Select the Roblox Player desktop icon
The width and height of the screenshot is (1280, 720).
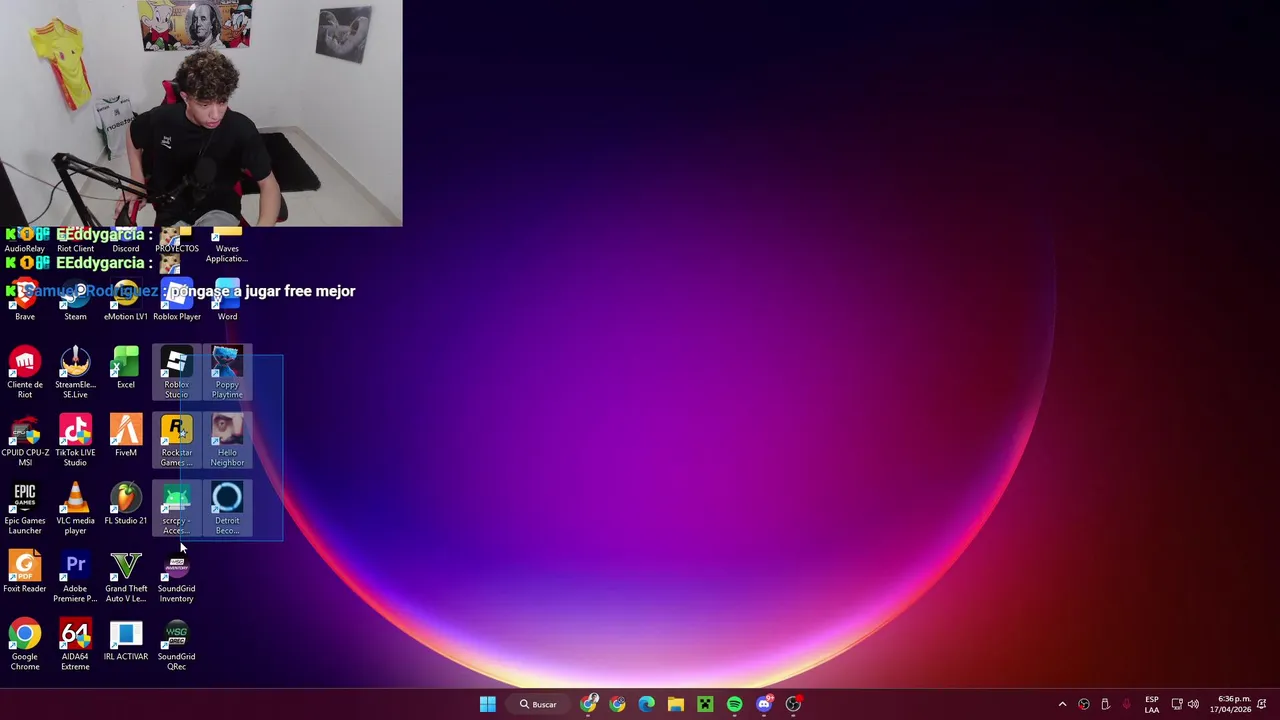(x=176, y=300)
